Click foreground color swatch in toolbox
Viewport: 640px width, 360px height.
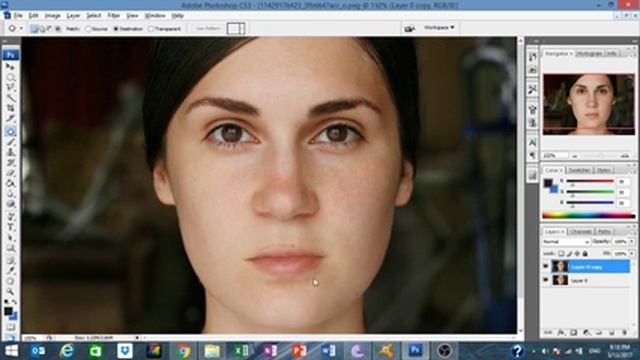[8, 311]
